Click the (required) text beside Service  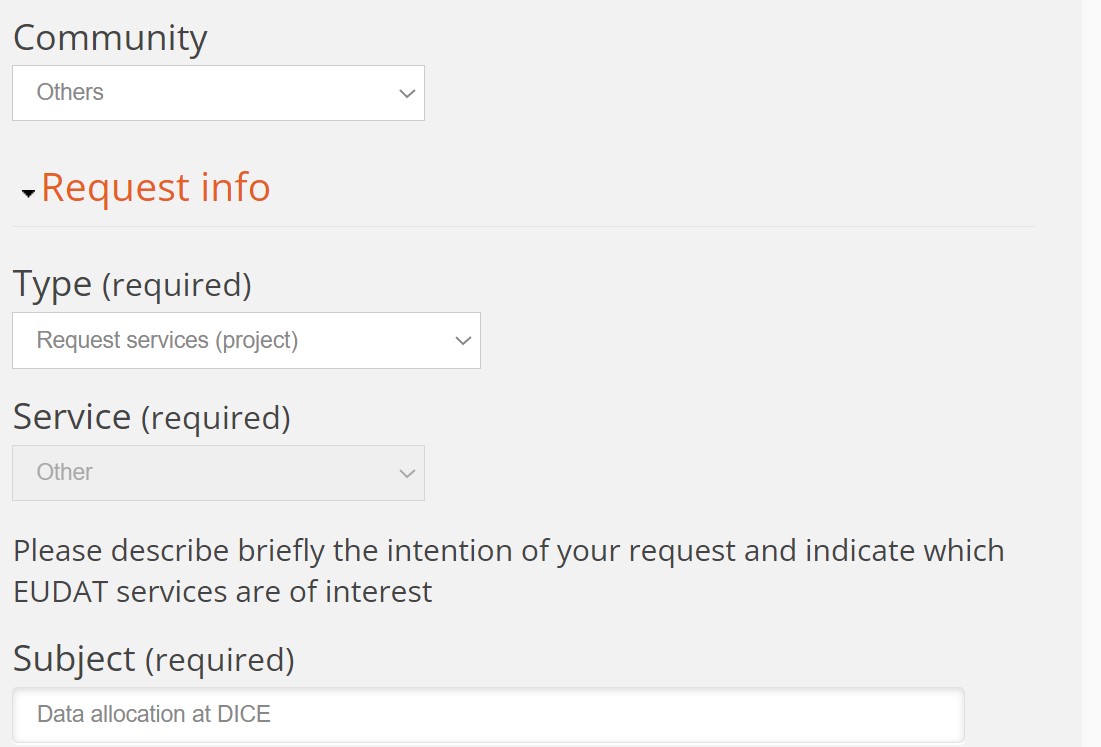216,418
